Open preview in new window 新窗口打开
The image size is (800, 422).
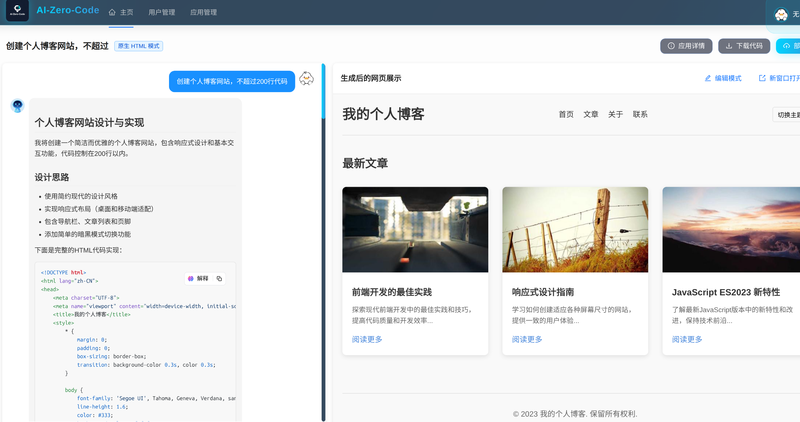[x=779, y=78]
